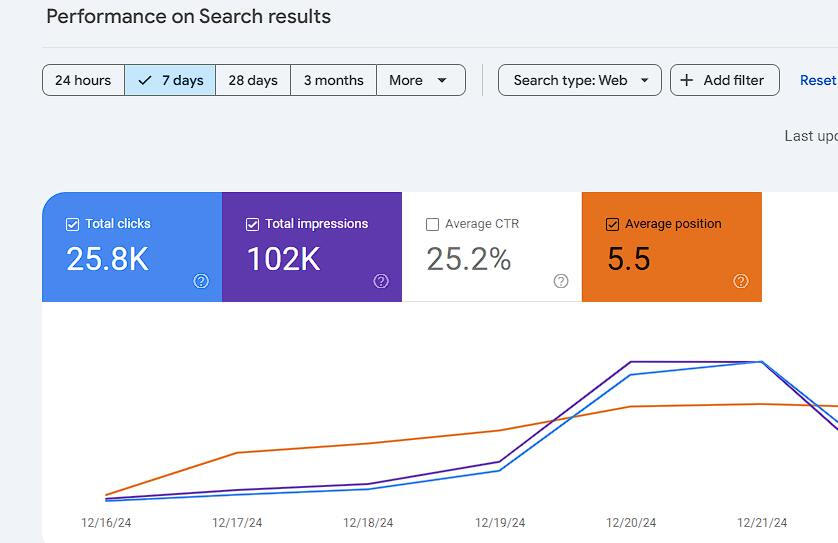Expand the More date range dropdown
838x543 pixels.
pos(421,80)
